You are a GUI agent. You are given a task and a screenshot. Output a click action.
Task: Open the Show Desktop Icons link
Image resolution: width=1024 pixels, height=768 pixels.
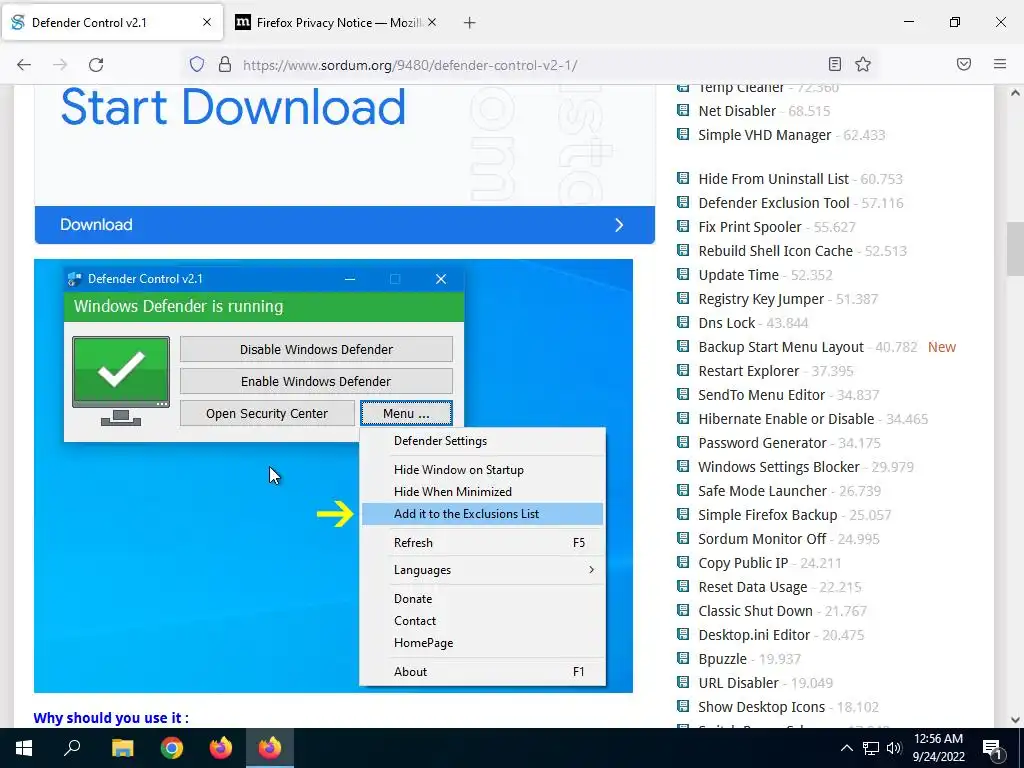click(x=761, y=707)
